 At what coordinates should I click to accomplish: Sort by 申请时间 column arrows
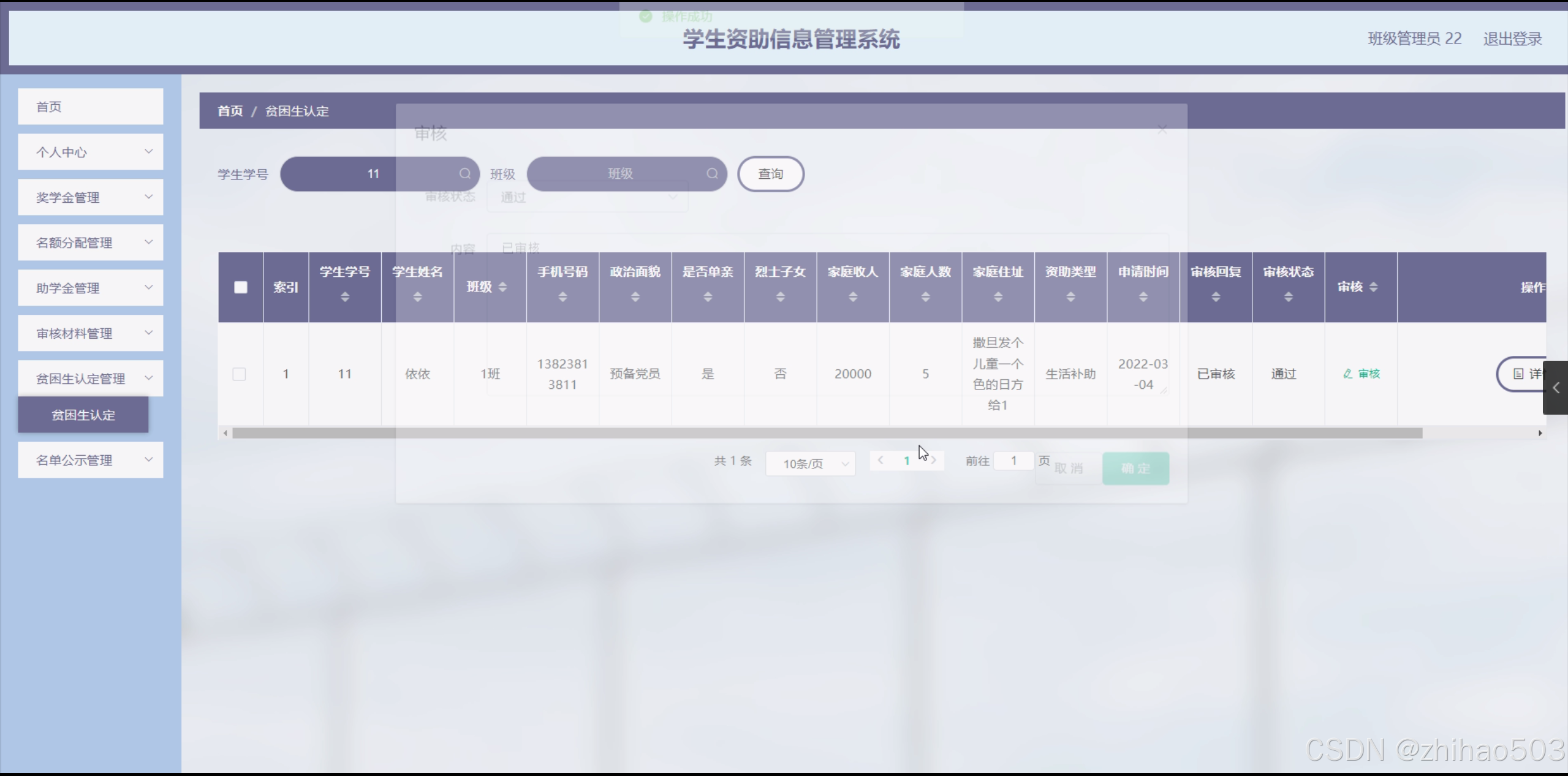pyautogui.click(x=1143, y=297)
